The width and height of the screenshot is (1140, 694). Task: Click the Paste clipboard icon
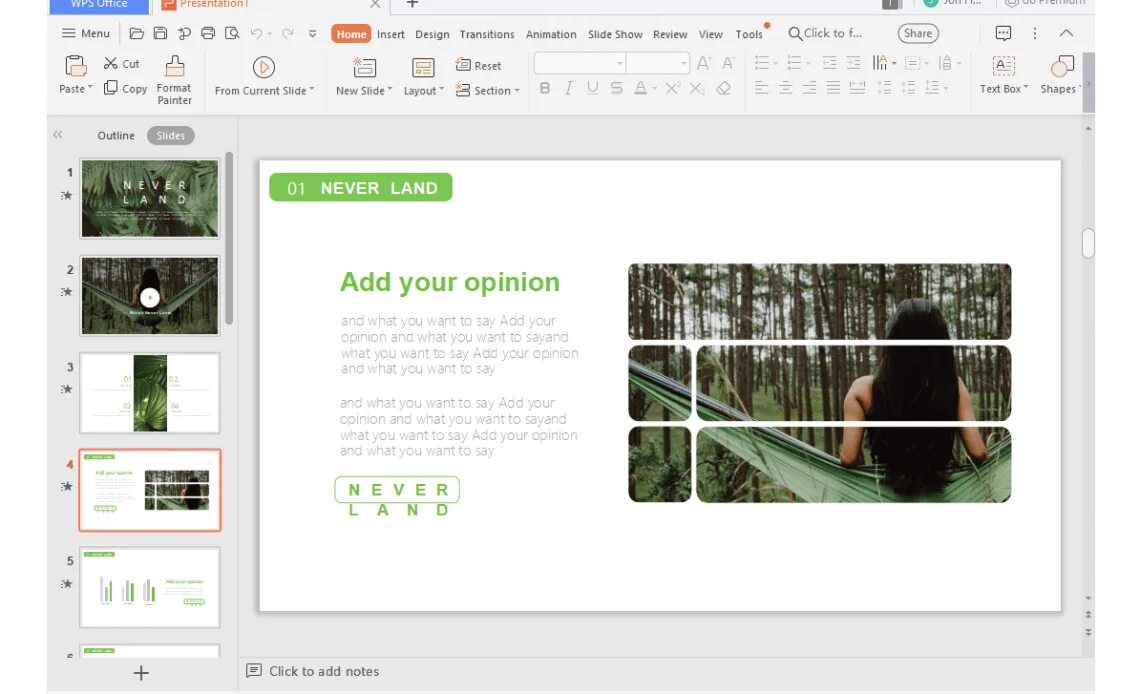[x=76, y=66]
